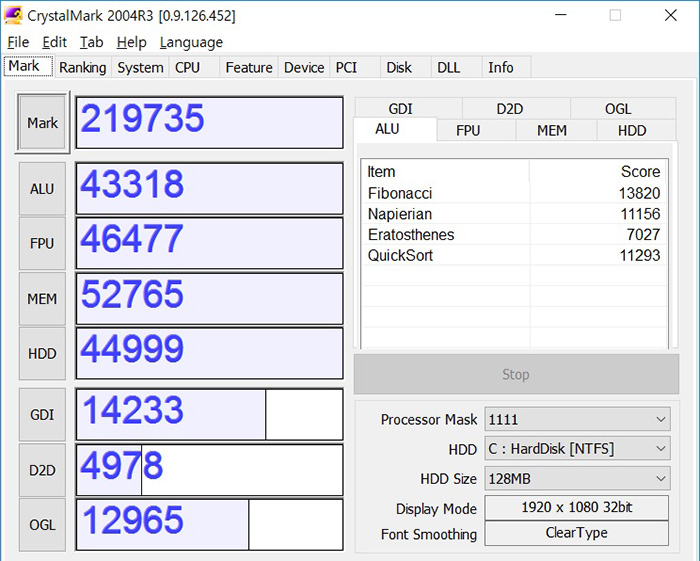700x561 pixels.
Task: Switch to the Ranking tab
Action: (x=83, y=67)
